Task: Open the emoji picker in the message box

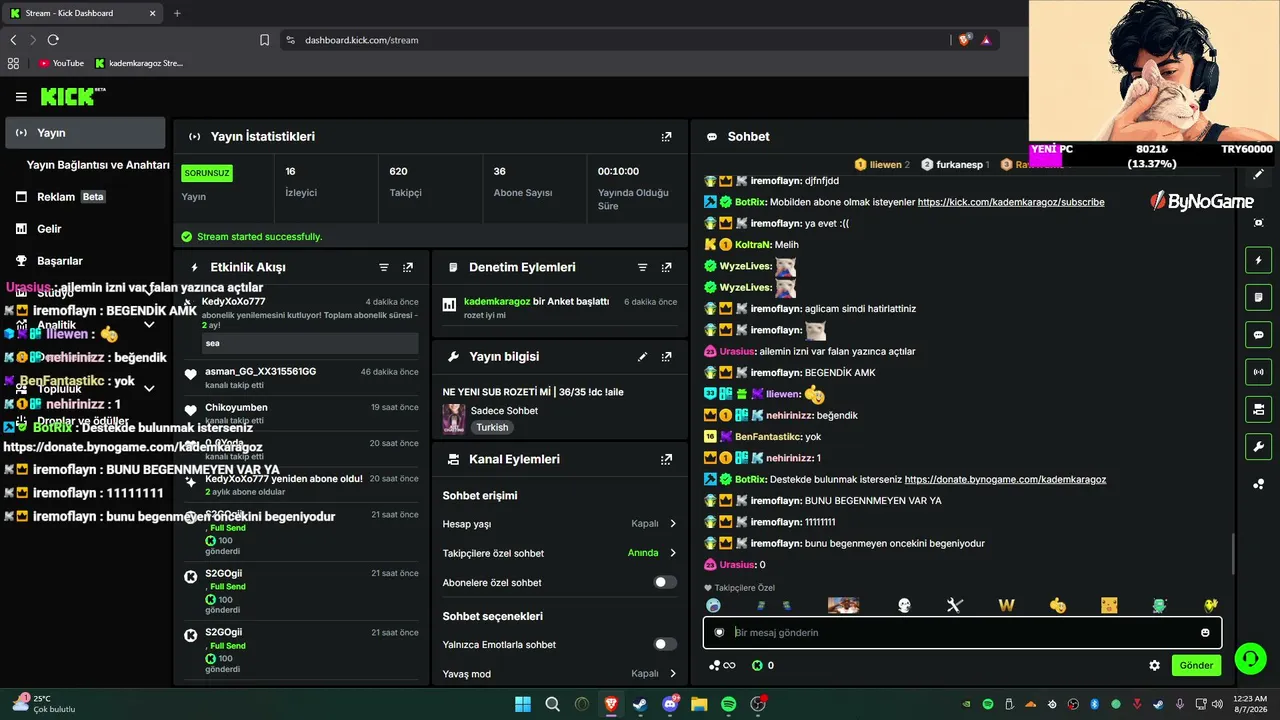Action: 1205,632
